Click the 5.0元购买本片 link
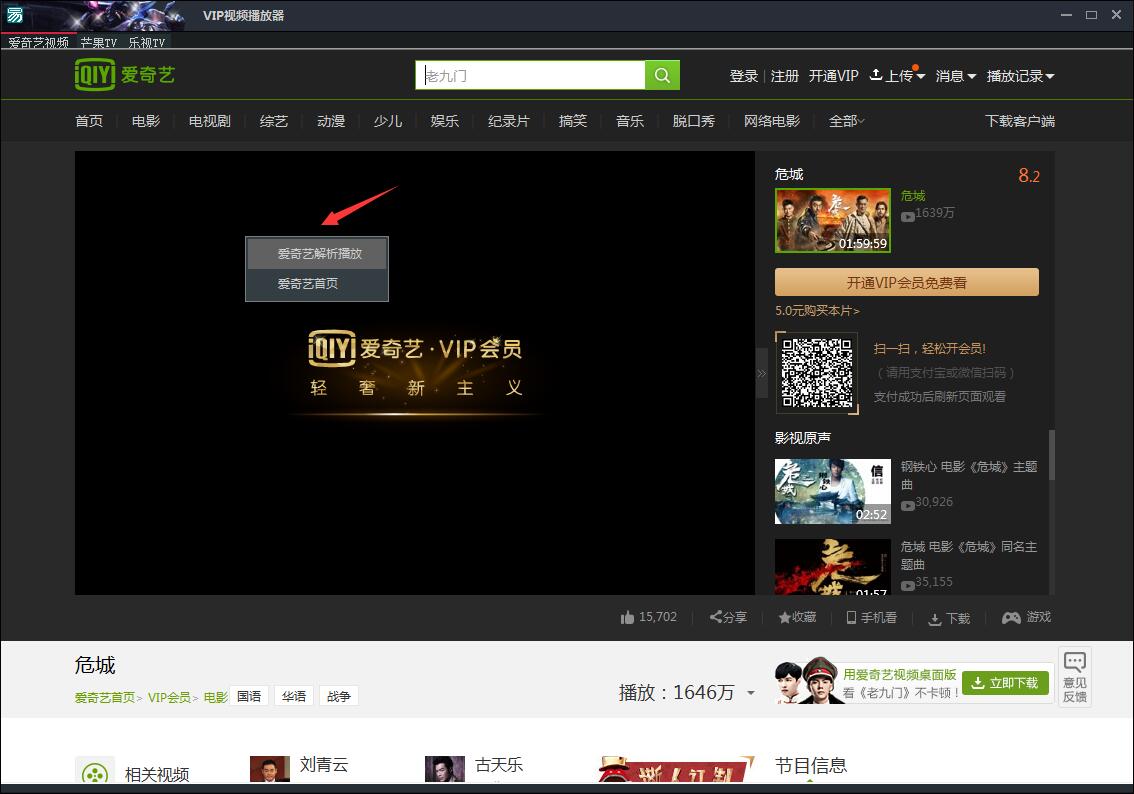This screenshot has height=794, width=1134. (817, 310)
